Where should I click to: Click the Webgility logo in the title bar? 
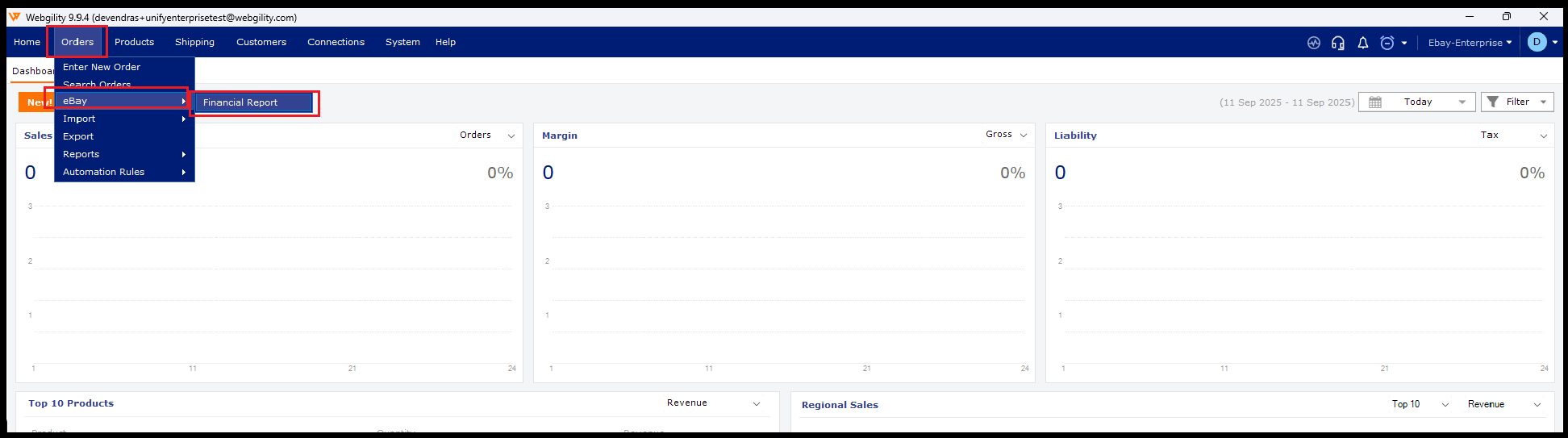15,17
